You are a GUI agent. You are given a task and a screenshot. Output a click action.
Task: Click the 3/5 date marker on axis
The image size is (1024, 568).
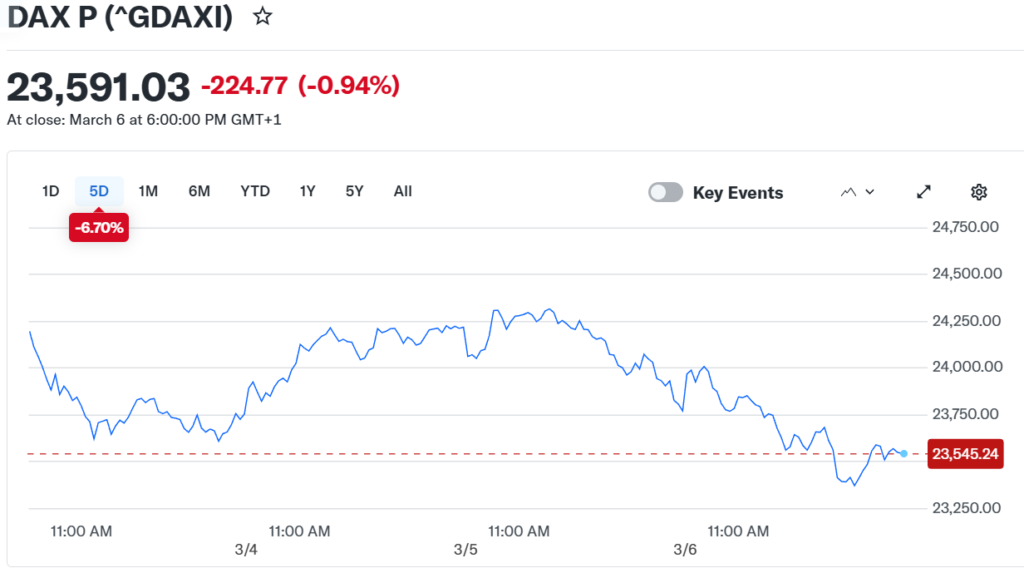465,550
